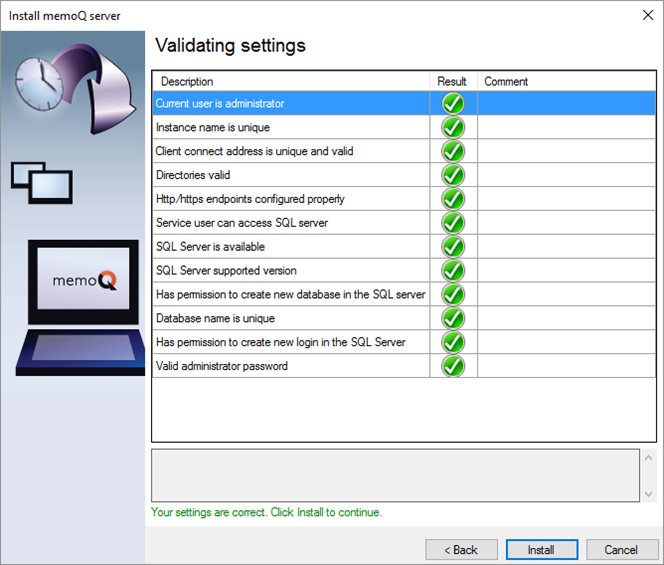664x565 pixels.
Task: Click check icon for SQL Server is available
Action: pos(453,246)
